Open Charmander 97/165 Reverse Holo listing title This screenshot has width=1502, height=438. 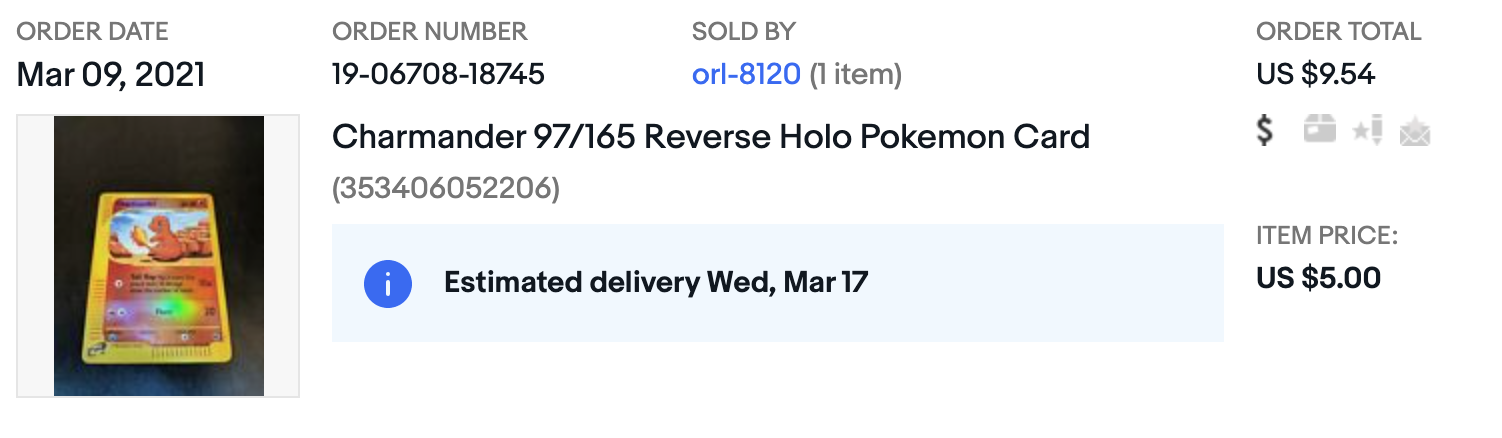pos(711,136)
